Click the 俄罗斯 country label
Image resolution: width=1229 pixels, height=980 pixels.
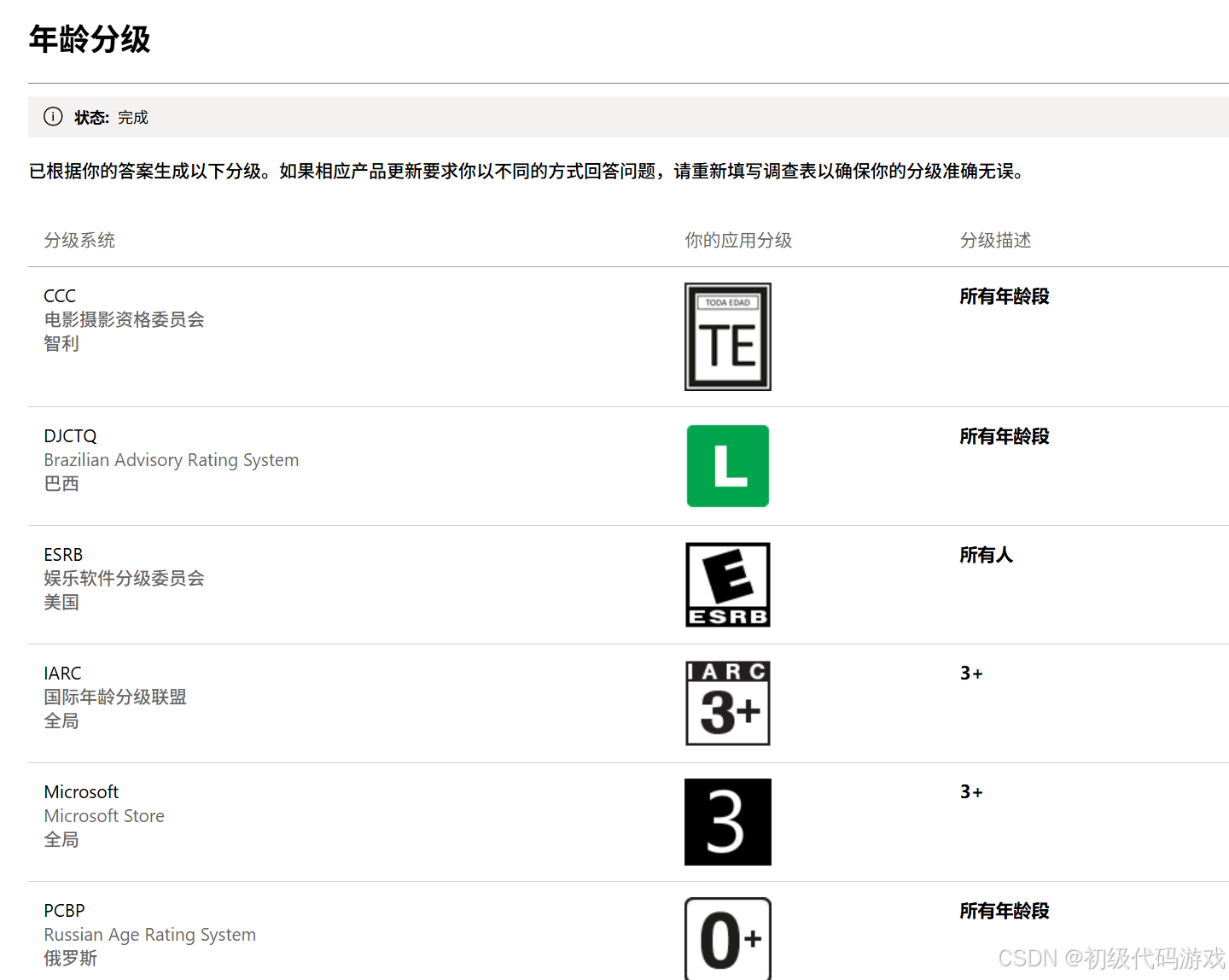click(71, 959)
